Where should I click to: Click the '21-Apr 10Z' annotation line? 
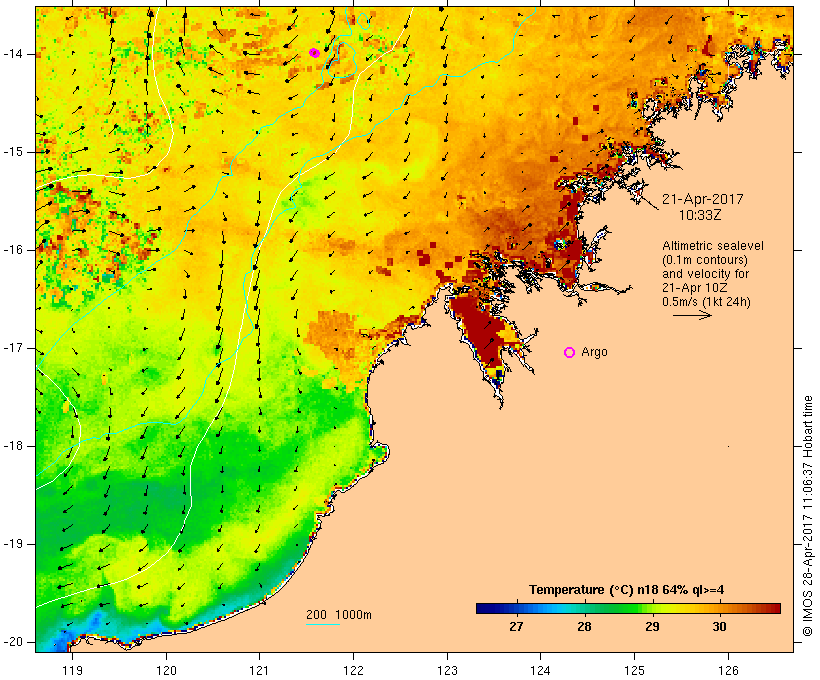694,288
